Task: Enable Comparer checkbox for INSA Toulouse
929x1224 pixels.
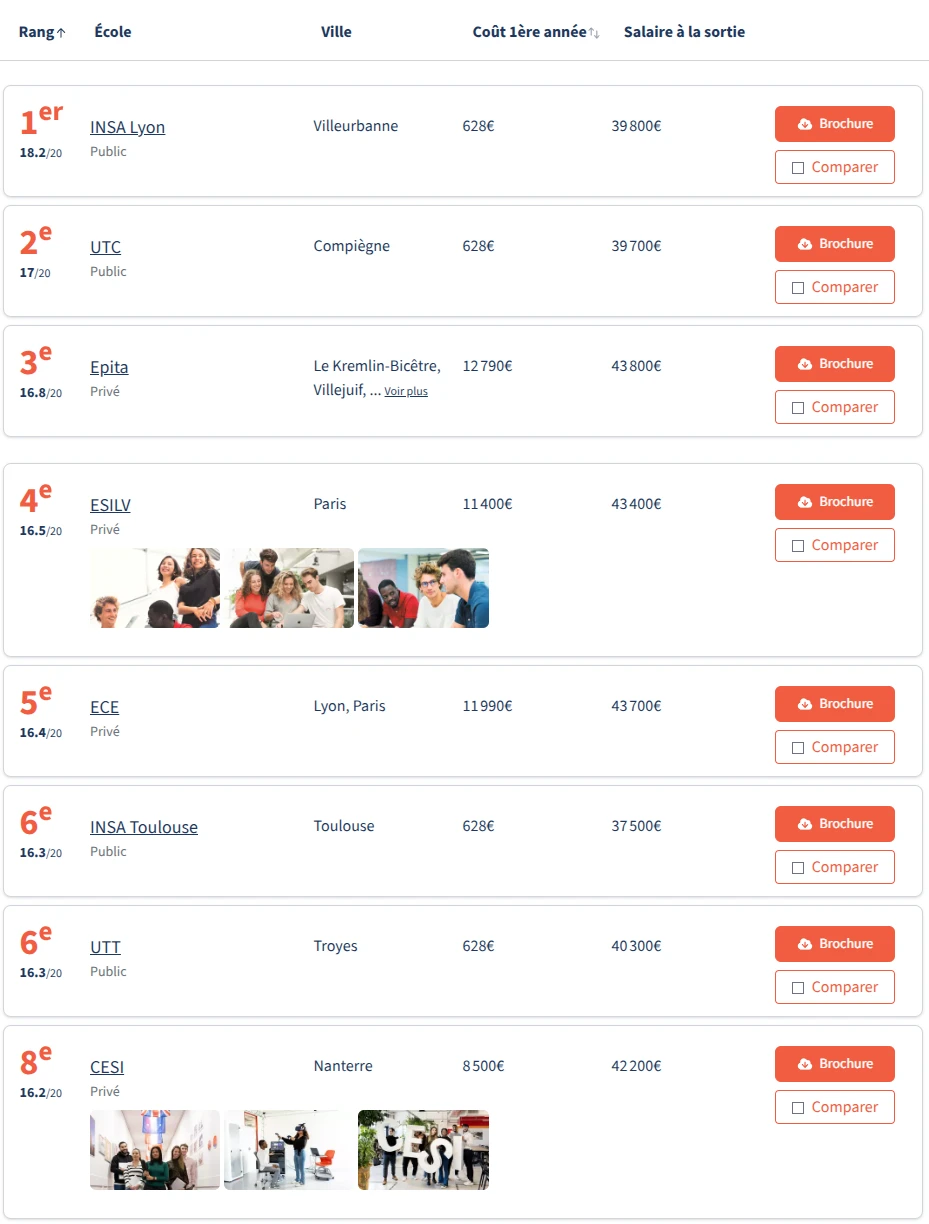Action: (798, 868)
